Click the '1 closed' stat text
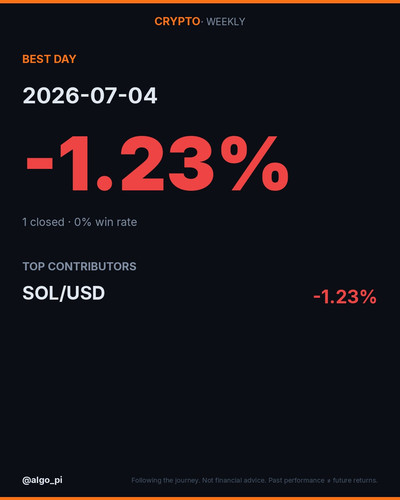 click(43, 222)
